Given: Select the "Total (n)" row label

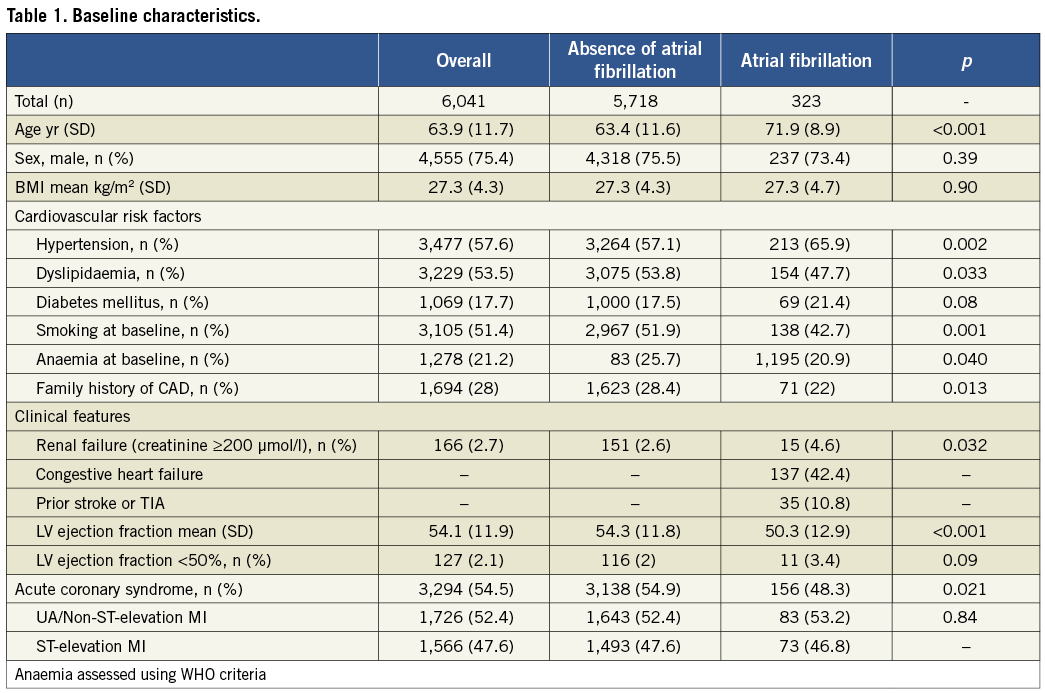Looking at the screenshot, I should pos(44,101).
